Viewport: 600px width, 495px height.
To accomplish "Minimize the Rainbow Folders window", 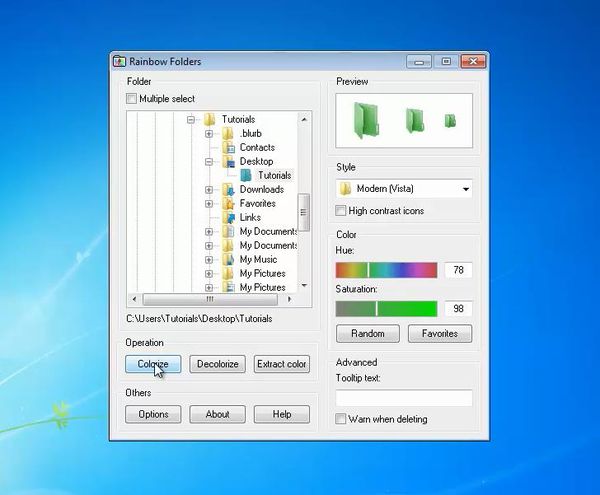I will 419,62.
